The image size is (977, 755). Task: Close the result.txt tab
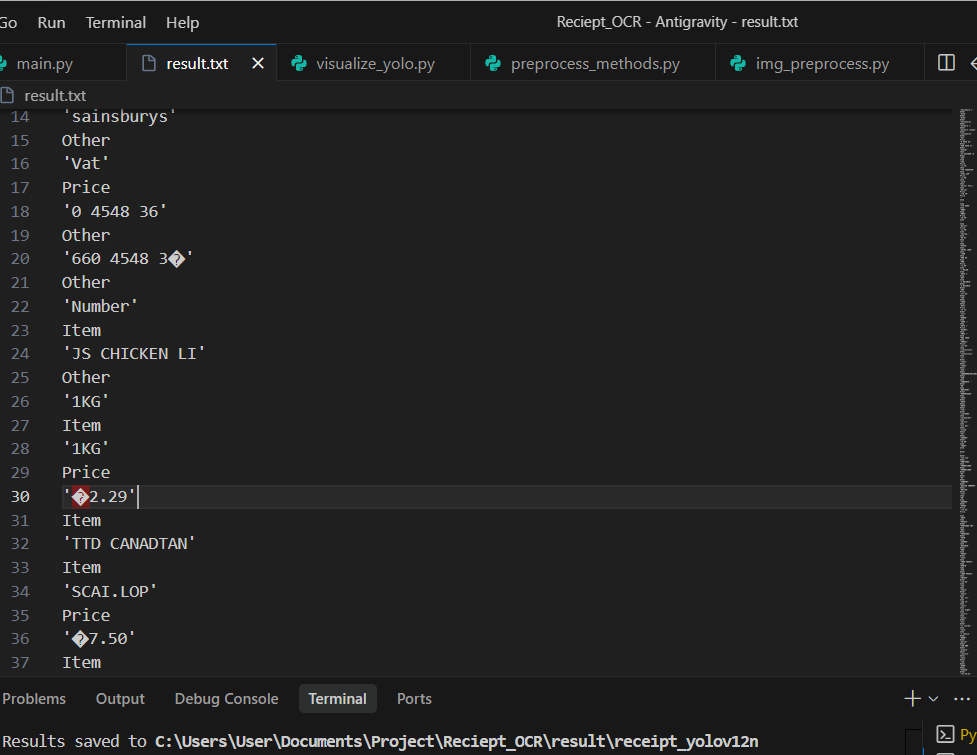(x=258, y=64)
